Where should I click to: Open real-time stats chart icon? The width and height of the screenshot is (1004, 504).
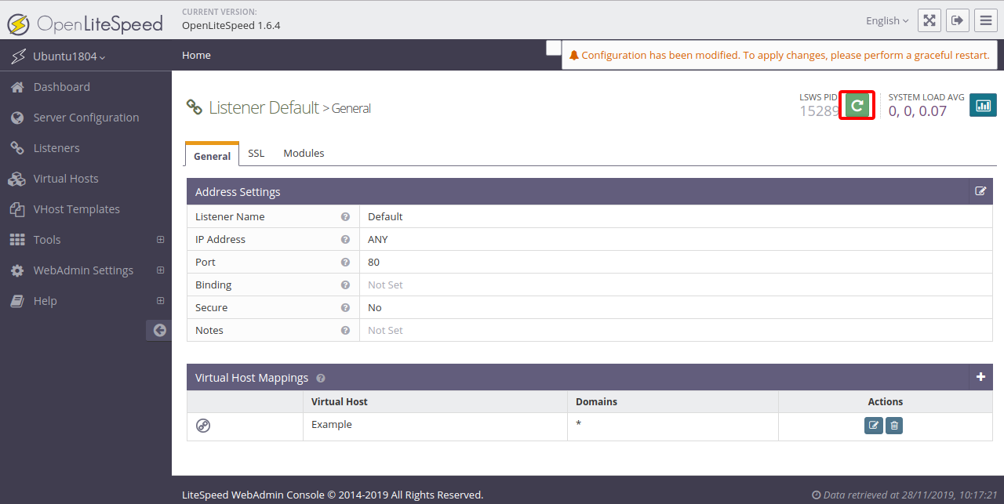[x=983, y=105]
